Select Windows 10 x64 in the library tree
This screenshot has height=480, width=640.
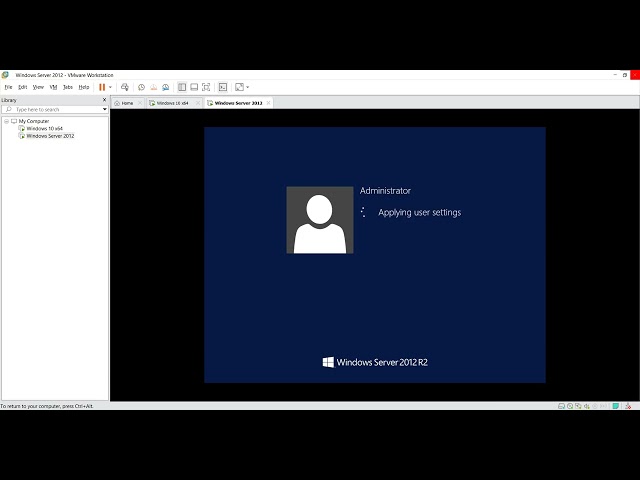[x=44, y=129]
